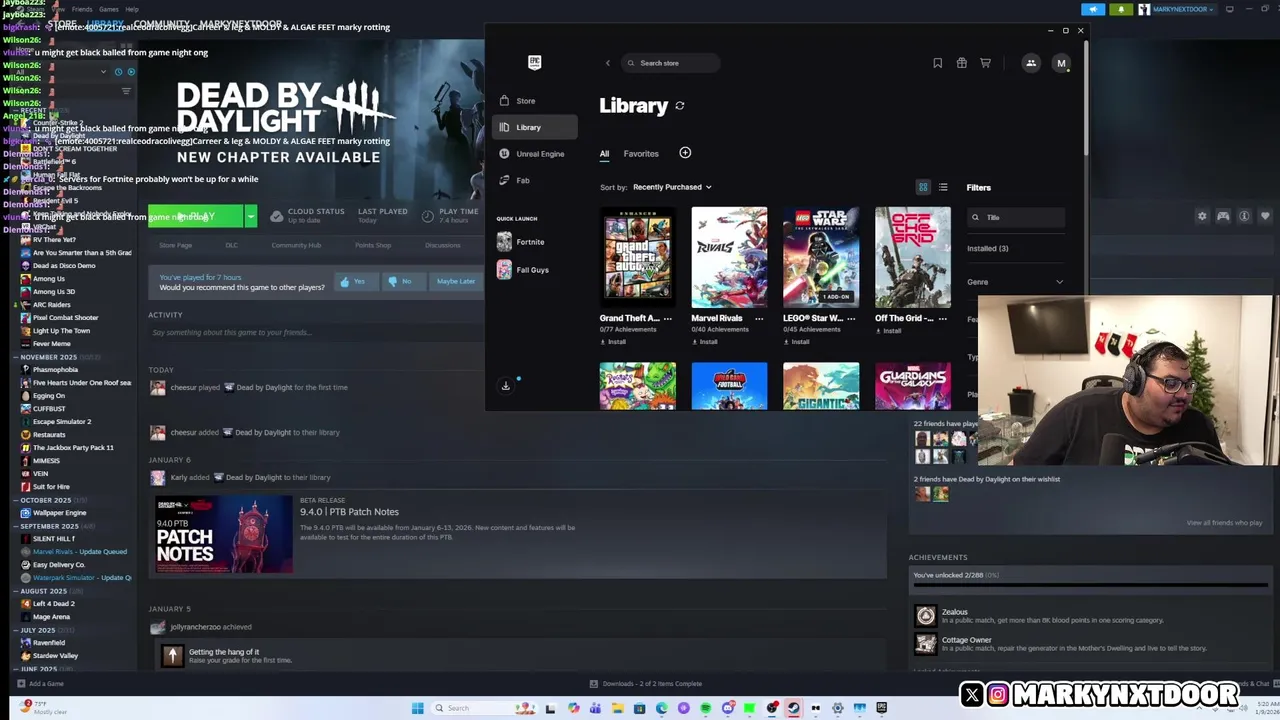Install LEGO Star Wars

point(796,342)
